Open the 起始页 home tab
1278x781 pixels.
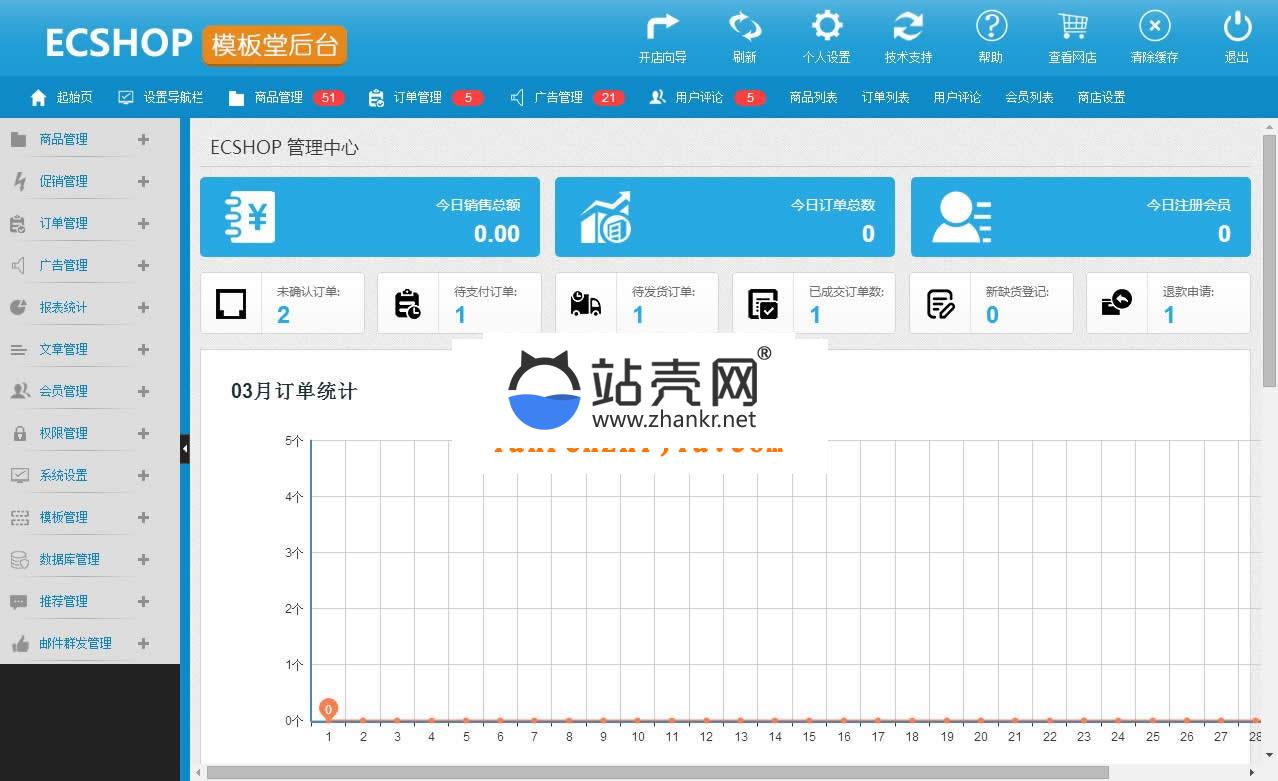(x=62, y=98)
